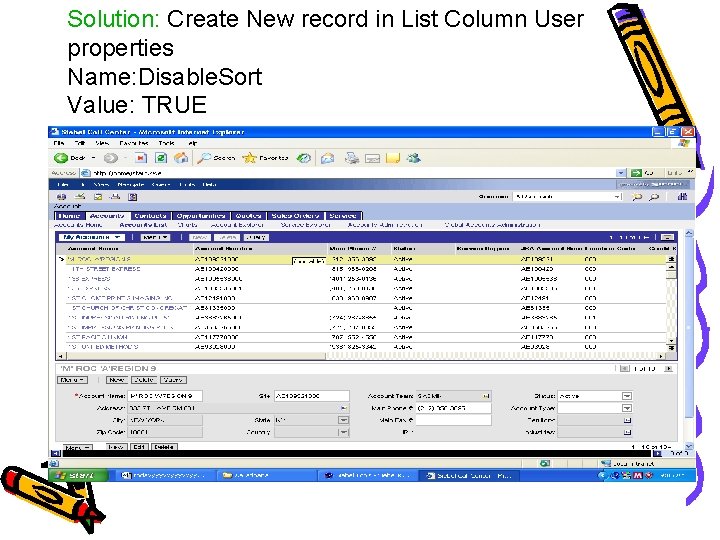Click the list applet toggle icon in header
720x540 pixels.
coord(667,237)
